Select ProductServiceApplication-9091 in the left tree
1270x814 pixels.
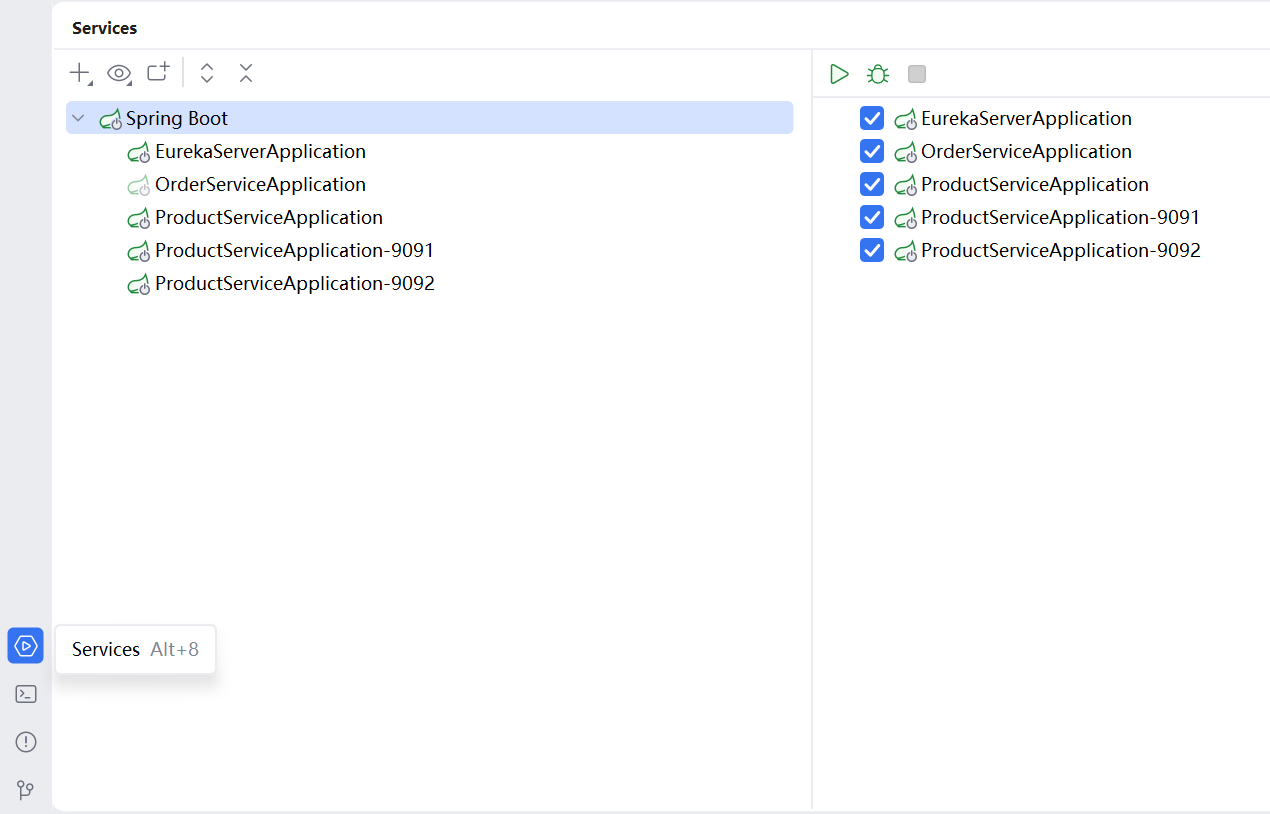point(294,251)
